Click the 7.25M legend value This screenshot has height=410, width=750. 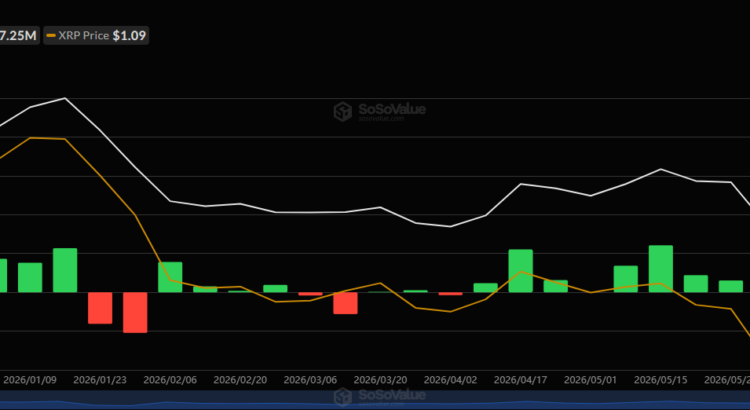pyautogui.click(x=18, y=35)
